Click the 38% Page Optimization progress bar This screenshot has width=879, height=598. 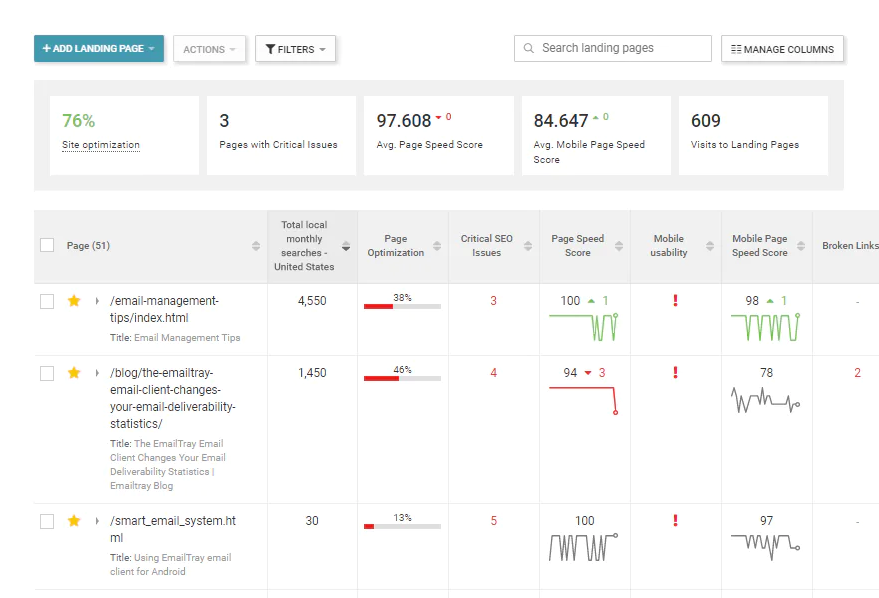pyautogui.click(x=403, y=306)
